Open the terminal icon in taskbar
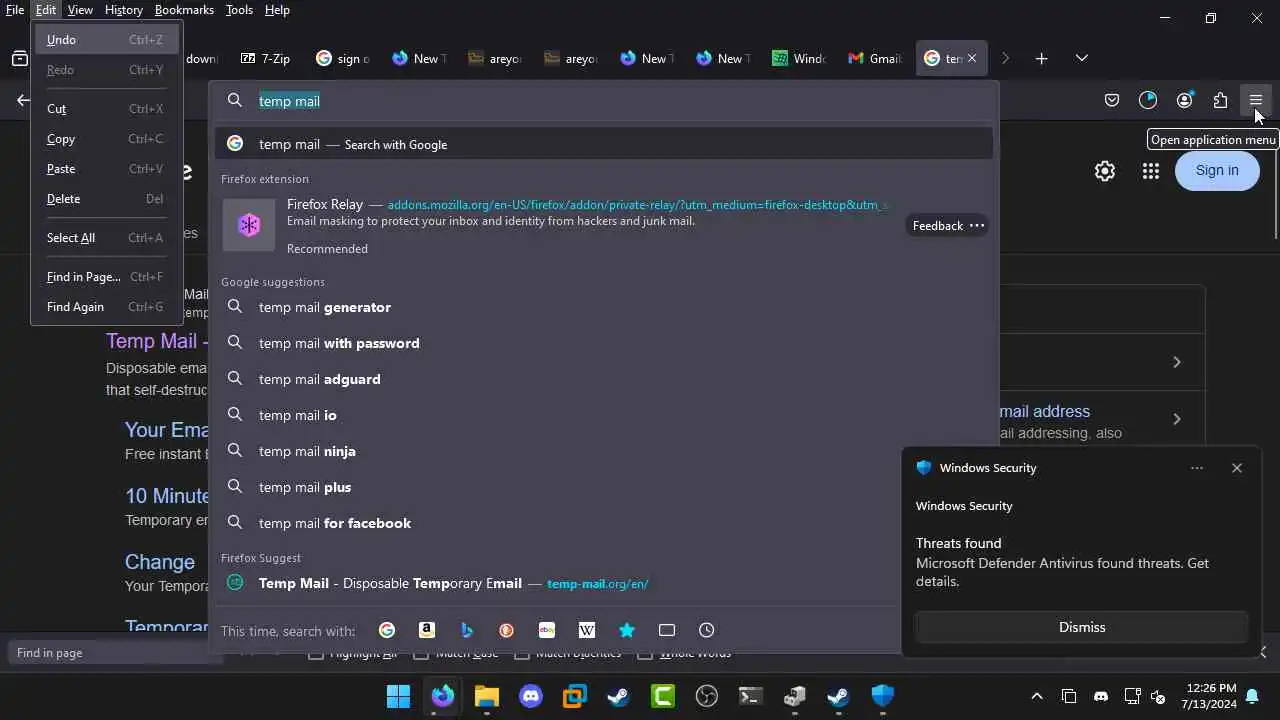Screen dimensions: 1280x720 pos(751,696)
